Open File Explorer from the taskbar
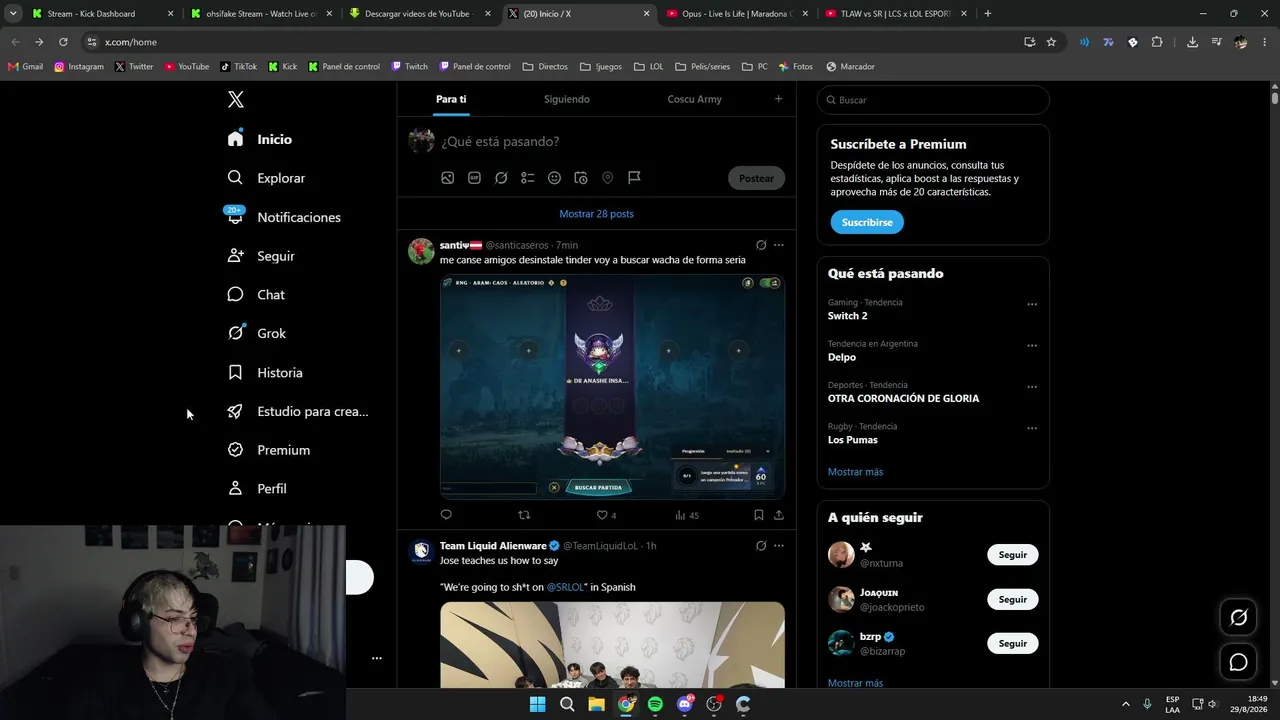The width and height of the screenshot is (1280, 720). pyautogui.click(x=596, y=704)
